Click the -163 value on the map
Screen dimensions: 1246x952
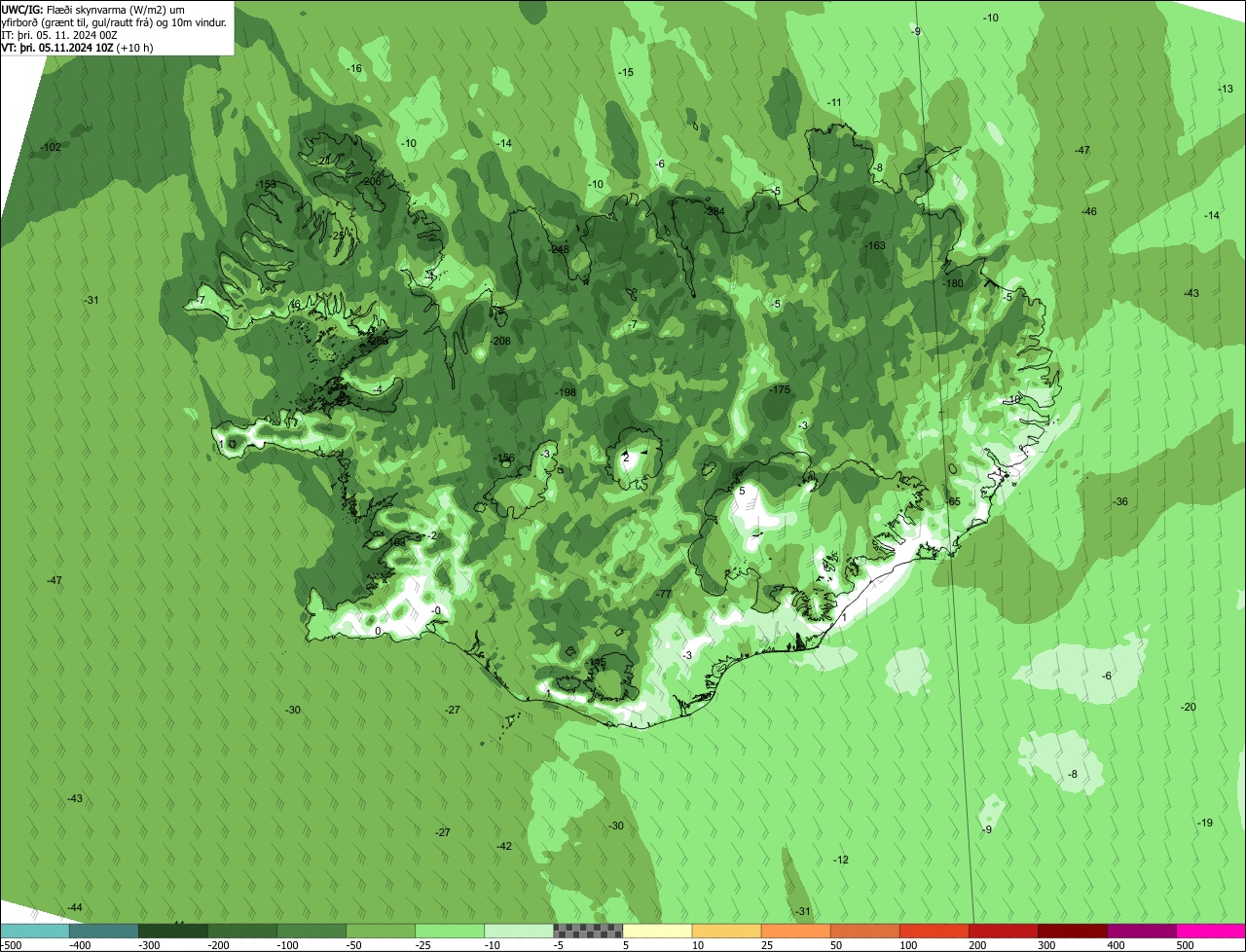click(x=875, y=245)
